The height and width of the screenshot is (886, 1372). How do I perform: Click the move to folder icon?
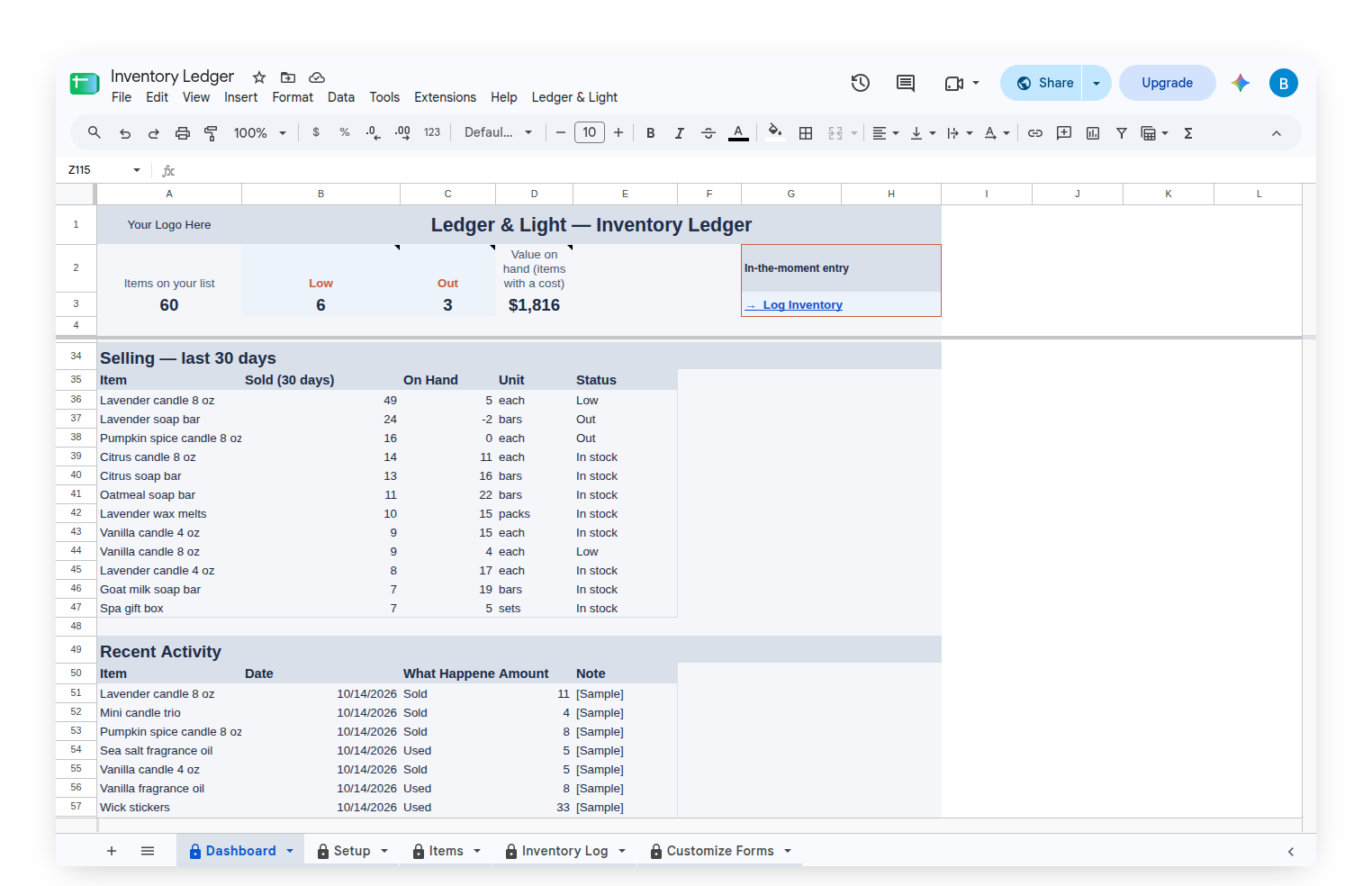(x=288, y=77)
